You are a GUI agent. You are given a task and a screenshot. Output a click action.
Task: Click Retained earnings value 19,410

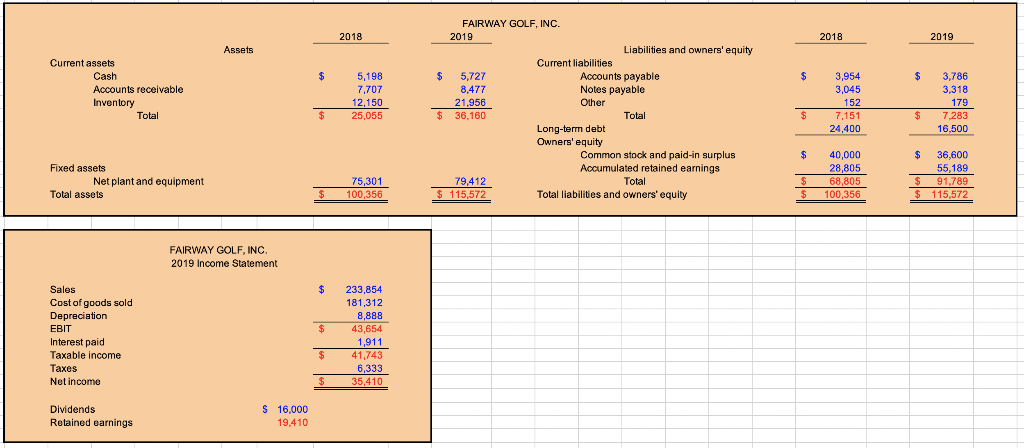293,423
